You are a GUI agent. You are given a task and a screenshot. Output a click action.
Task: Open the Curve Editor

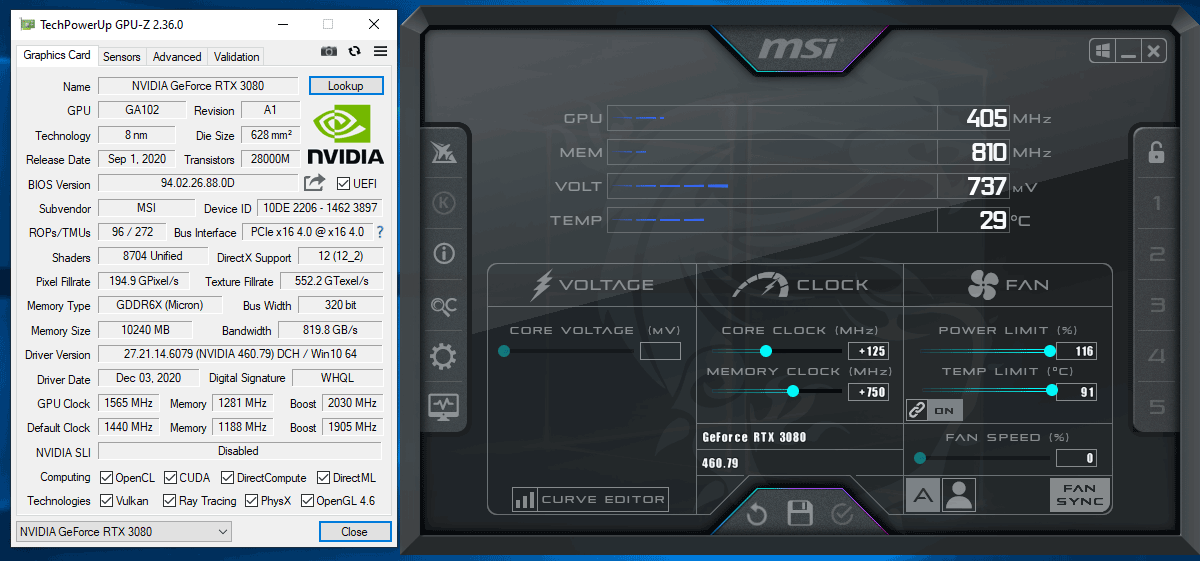pyautogui.click(x=590, y=499)
